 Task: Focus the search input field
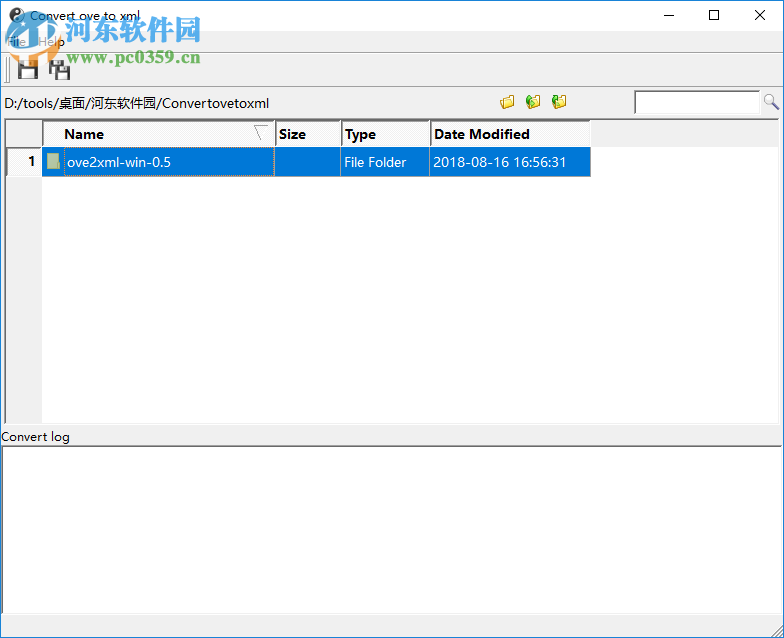tap(697, 102)
